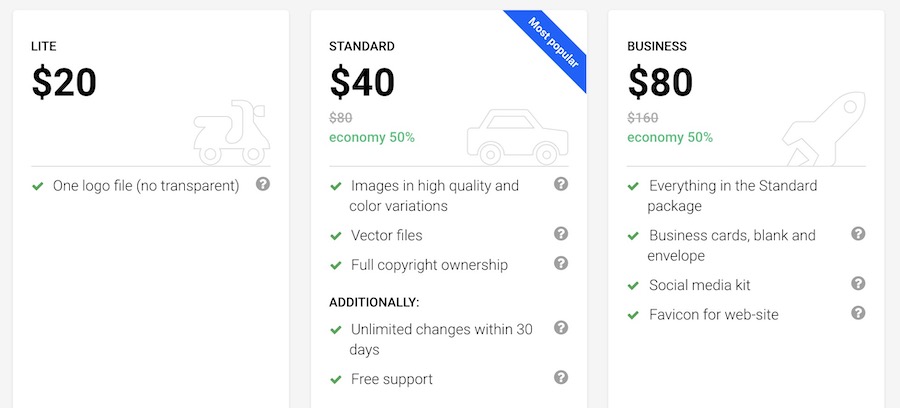Select the Standard $40 price
The image size is (900, 408).
(362, 83)
